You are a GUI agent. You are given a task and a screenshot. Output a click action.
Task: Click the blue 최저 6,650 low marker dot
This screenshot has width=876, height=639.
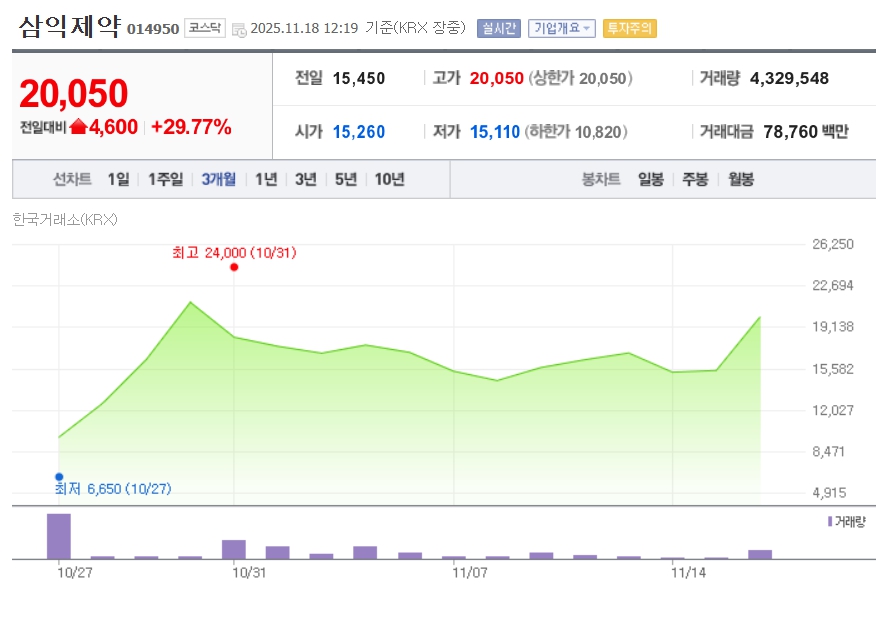click(x=59, y=477)
